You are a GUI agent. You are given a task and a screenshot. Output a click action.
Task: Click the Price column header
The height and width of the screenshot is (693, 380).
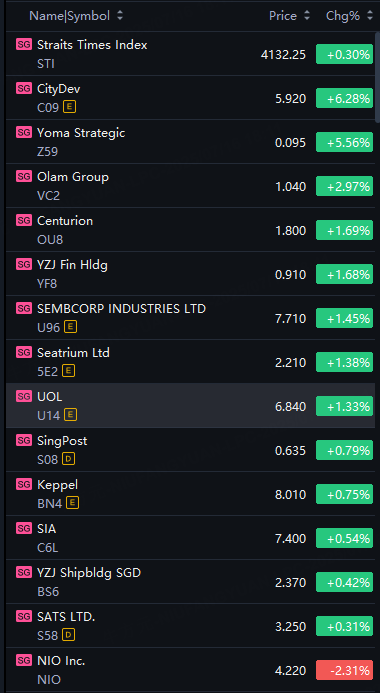click(x=283, y=16)
